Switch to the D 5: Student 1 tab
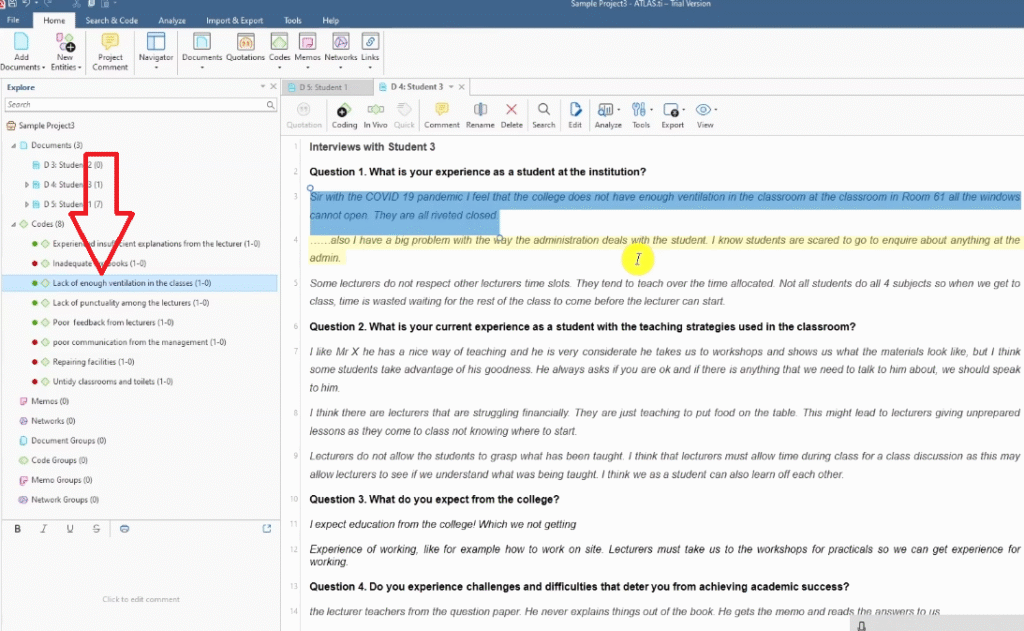1024x631 pixels. pyautogui.click(x=323, y=87)
